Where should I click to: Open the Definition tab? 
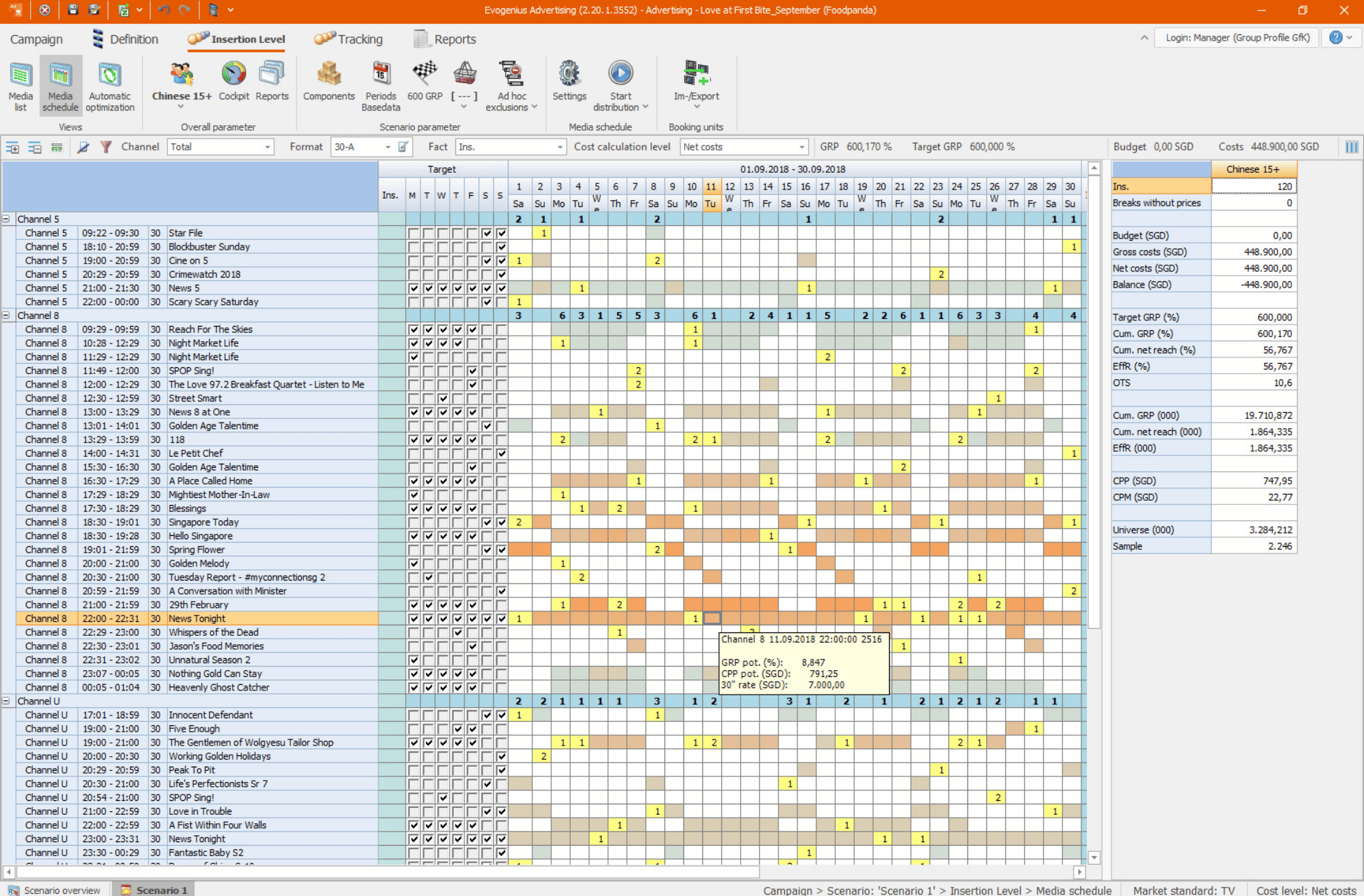pos(125,39)
